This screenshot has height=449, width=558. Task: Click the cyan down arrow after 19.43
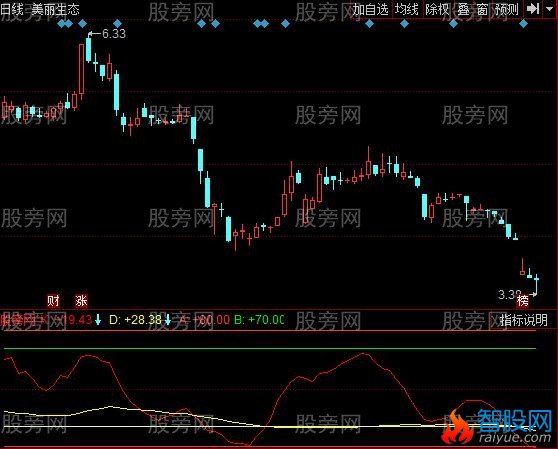98,320
